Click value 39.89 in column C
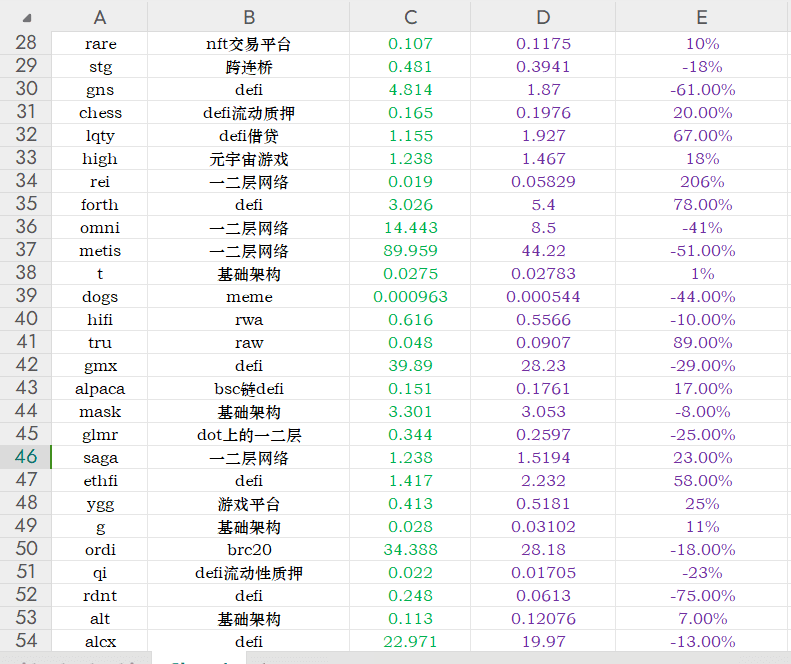Image resolution: width=791 pixels, height=664 pixels. (410, 365)
